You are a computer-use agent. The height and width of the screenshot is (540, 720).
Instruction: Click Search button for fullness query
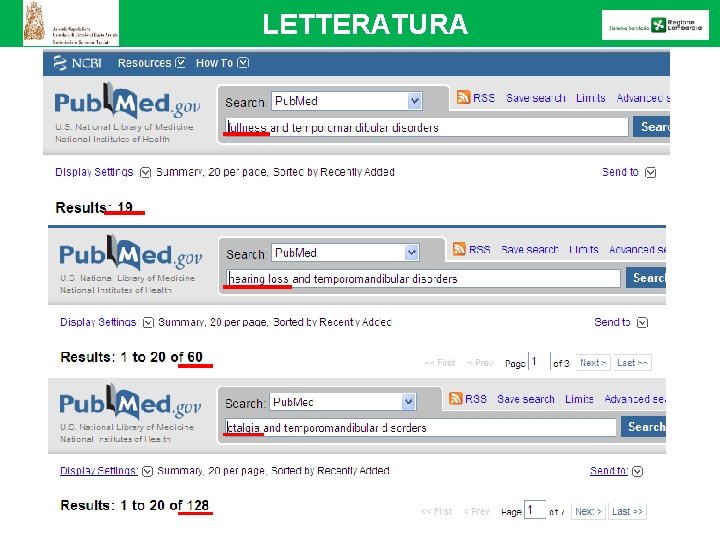click(651, 126)
